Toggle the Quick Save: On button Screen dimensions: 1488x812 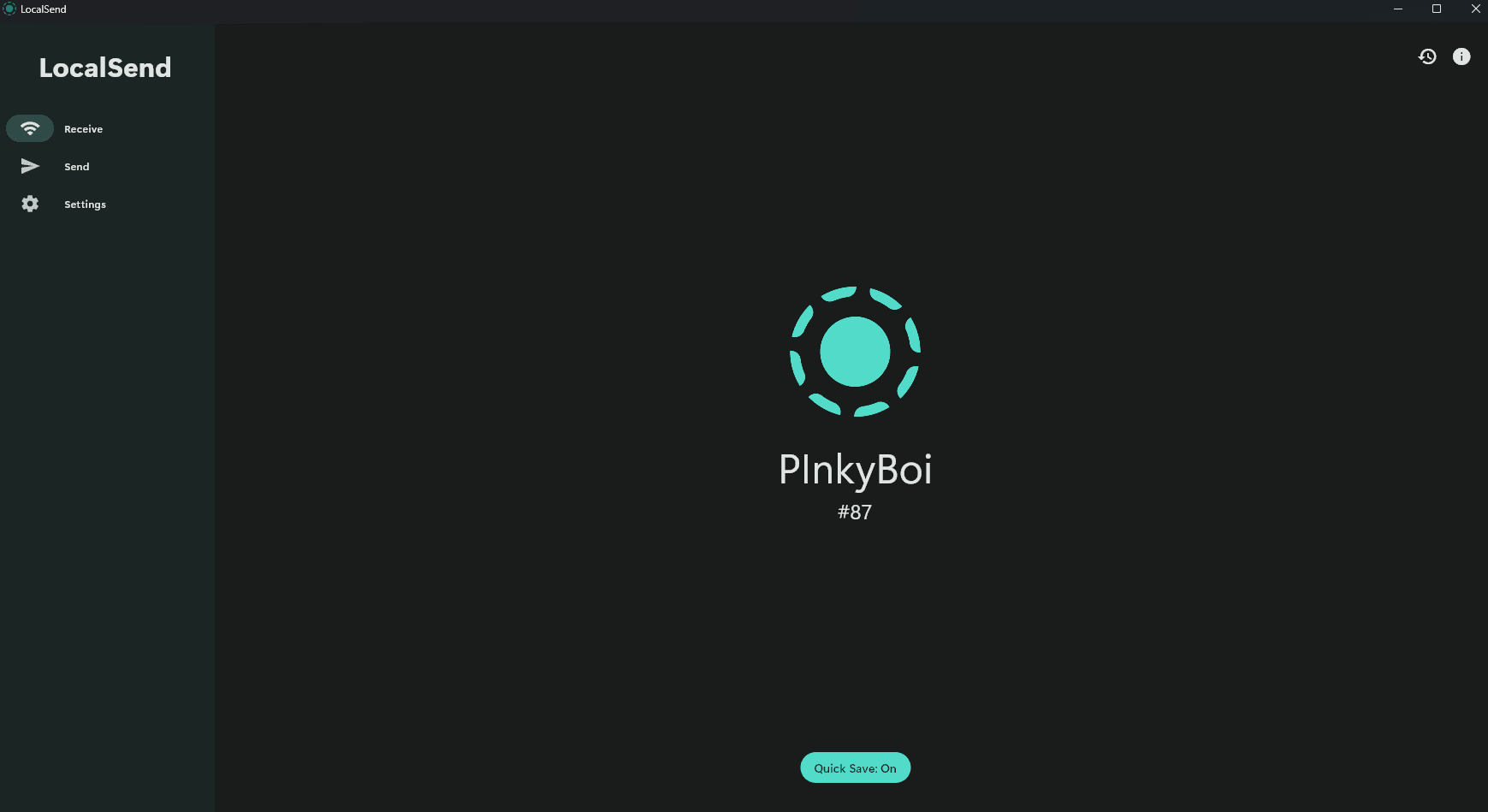click(855, 768)
